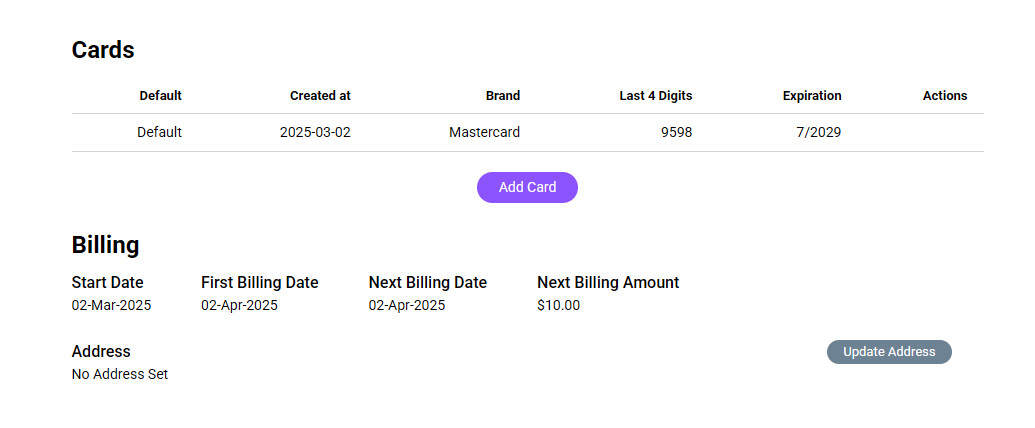Click the Next Billing Date label
1035x428 pixels.
(428, 283)
